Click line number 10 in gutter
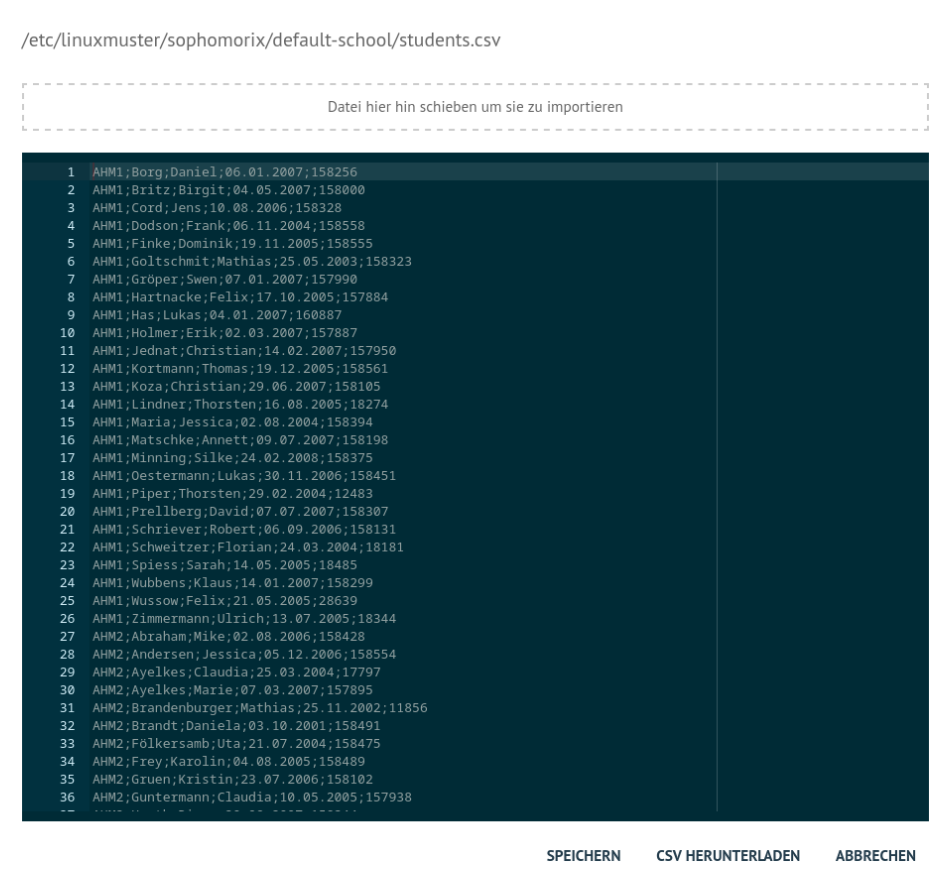This screenshot has height=874, width=944. (x=67, y=333)
